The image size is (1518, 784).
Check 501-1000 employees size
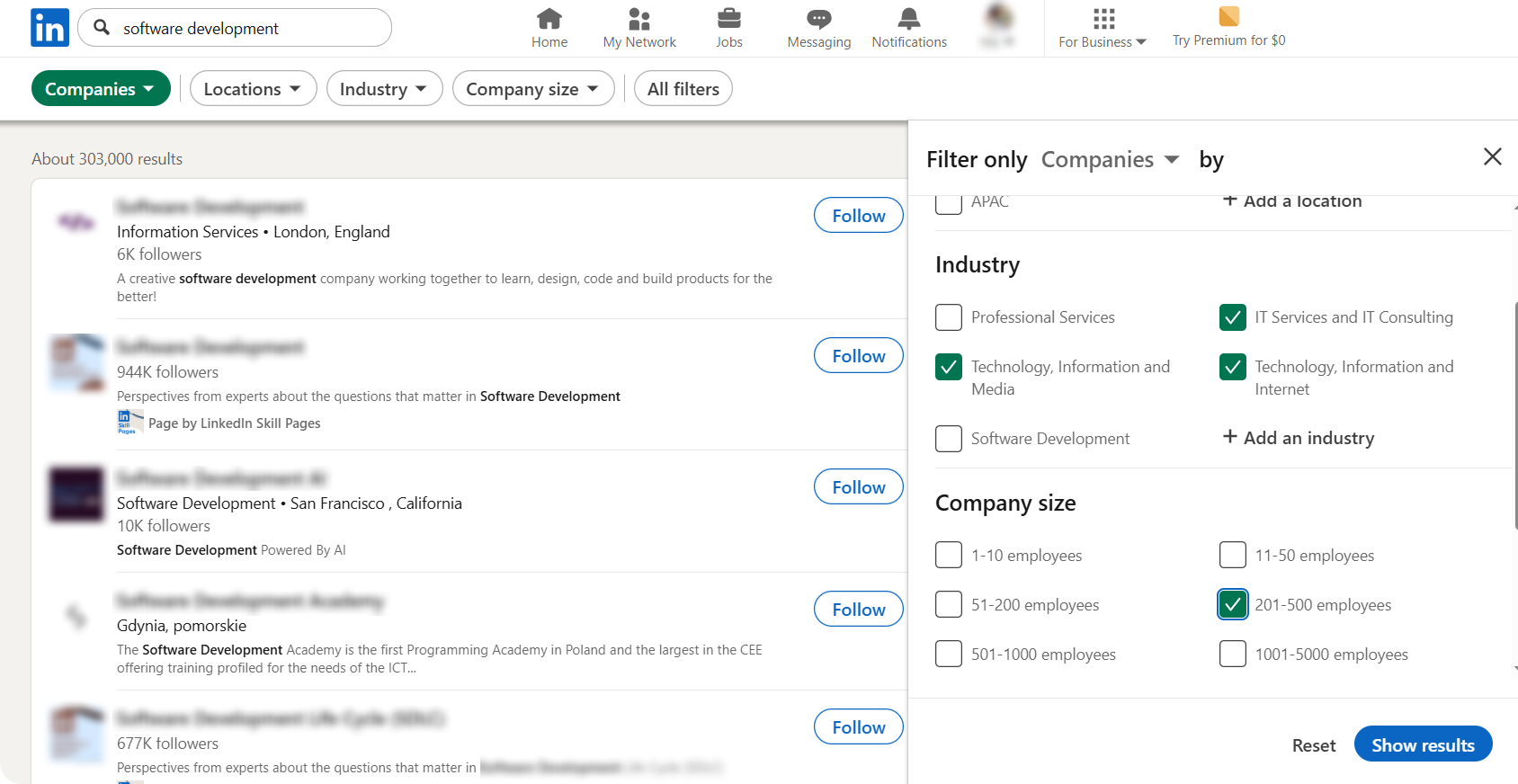pyautogui.click(x=949, y=654)
